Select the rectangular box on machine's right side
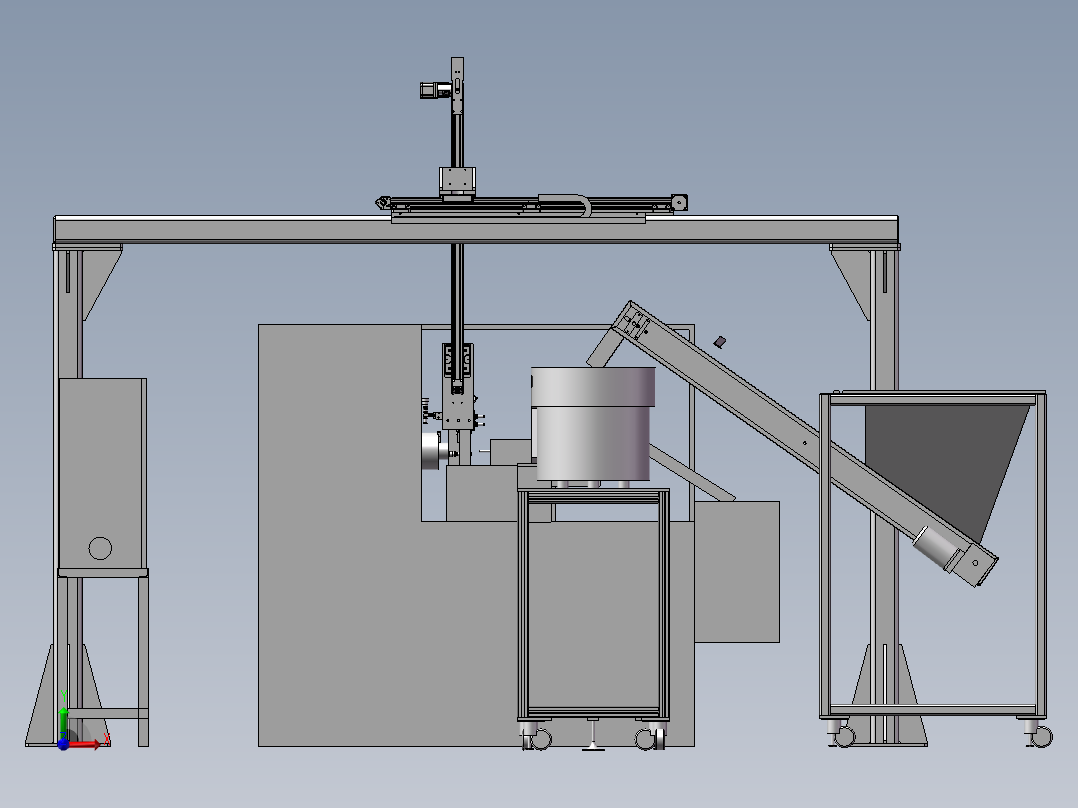 coord(737,571)
